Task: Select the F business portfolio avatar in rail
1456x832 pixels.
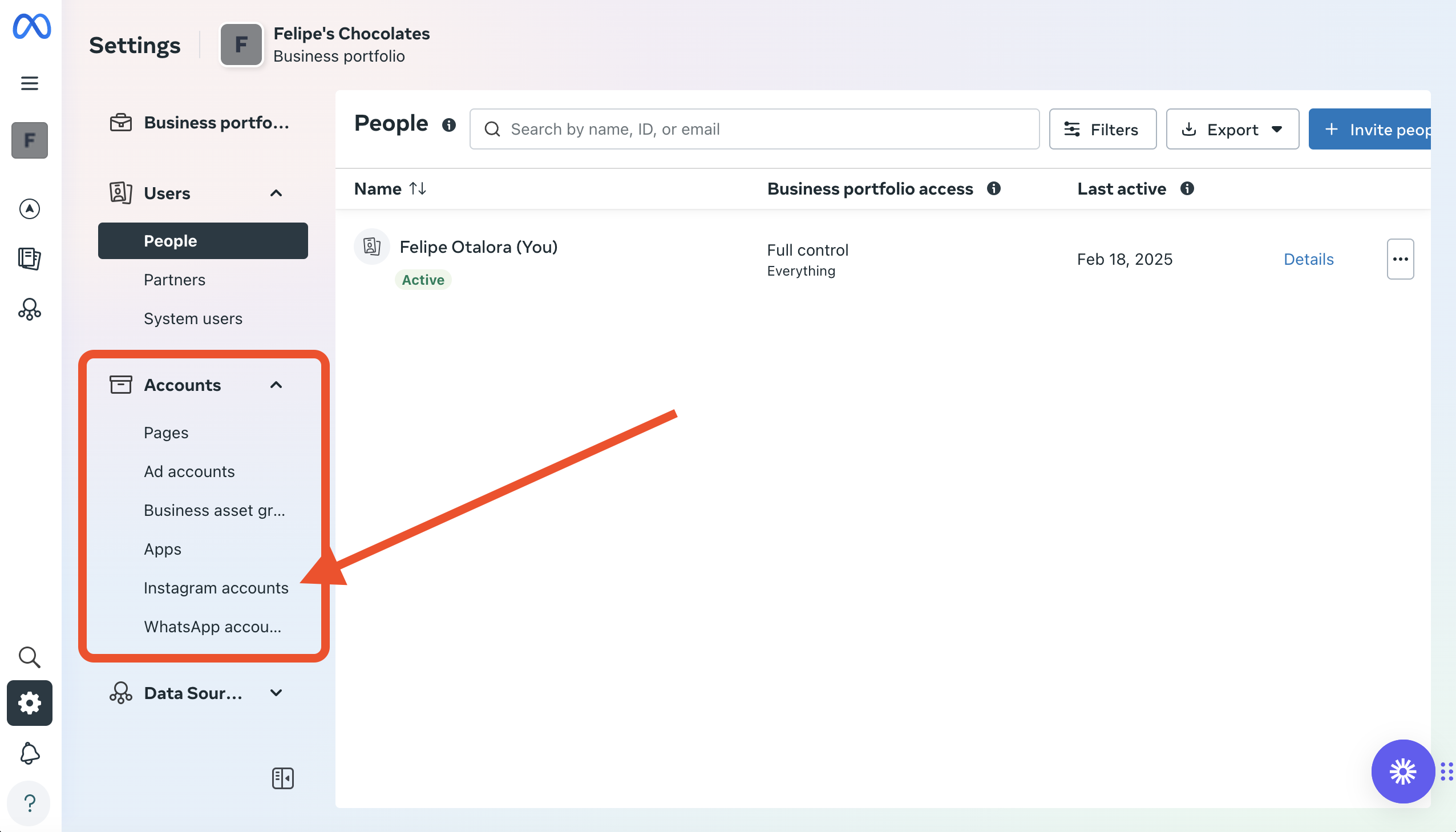Action: coord(30,140)
